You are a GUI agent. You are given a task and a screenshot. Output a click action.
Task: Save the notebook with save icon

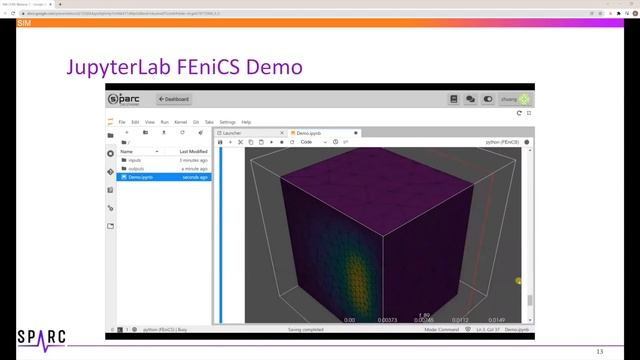coord(220,142)
